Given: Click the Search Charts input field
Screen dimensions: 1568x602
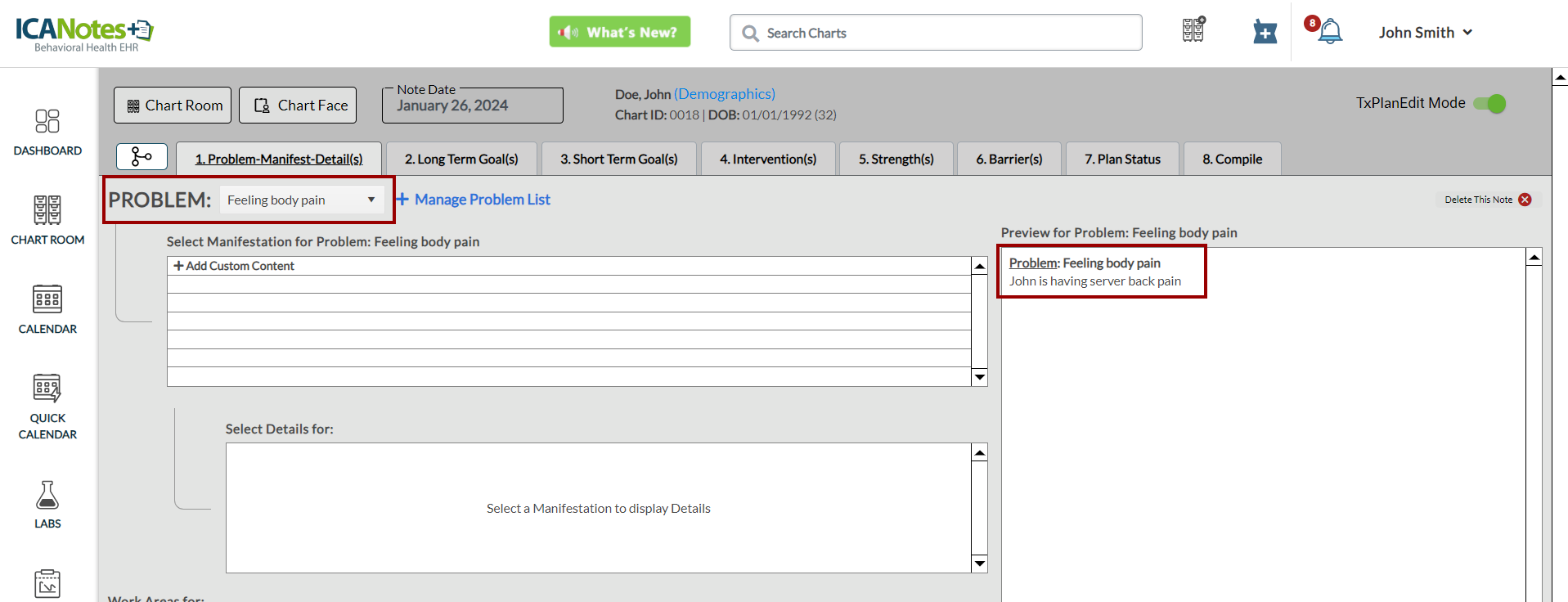Looking at the screenshot, I should (x=936, y=33).
